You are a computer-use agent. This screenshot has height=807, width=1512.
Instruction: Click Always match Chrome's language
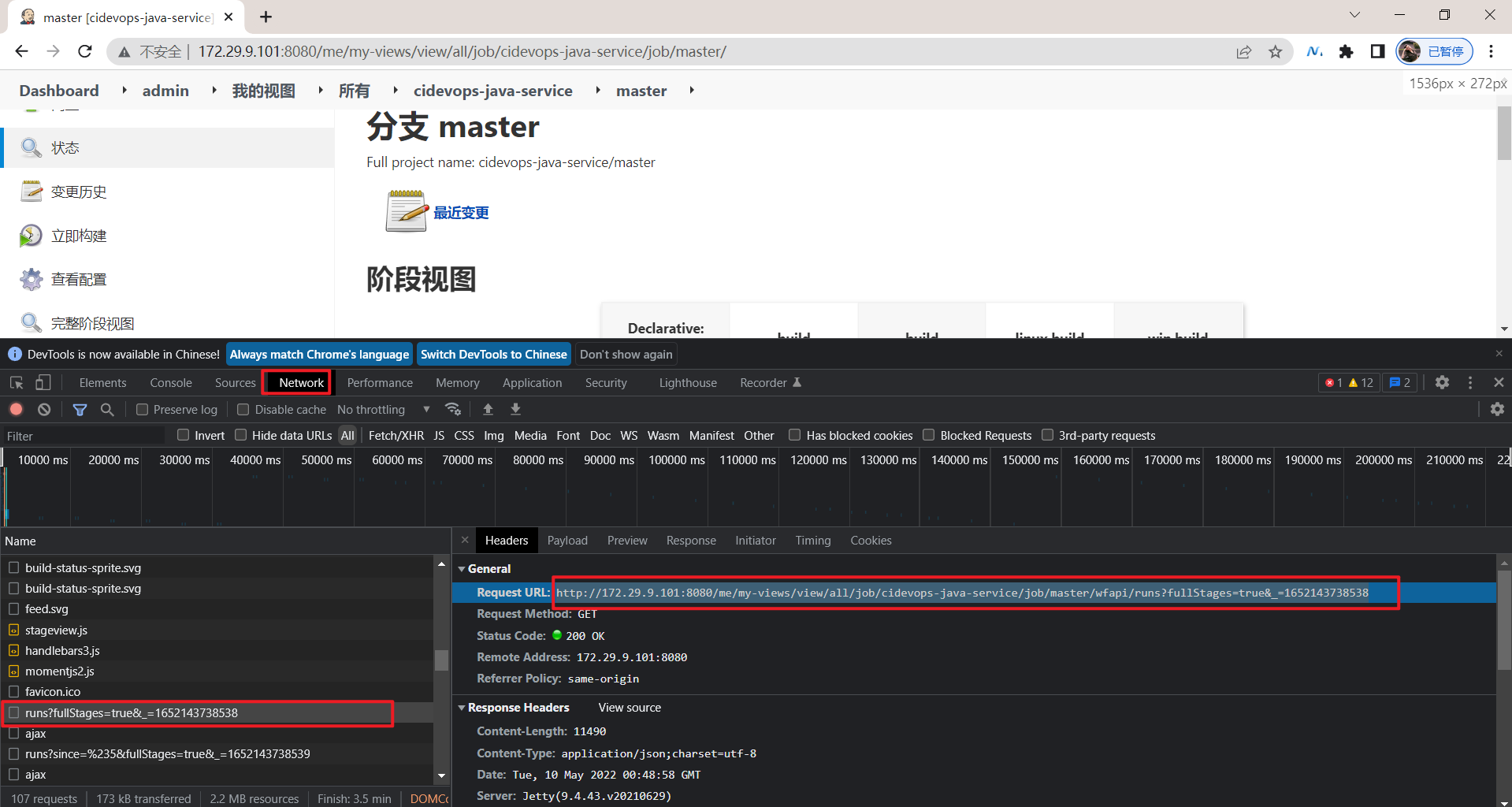click(x=319, y=355)
